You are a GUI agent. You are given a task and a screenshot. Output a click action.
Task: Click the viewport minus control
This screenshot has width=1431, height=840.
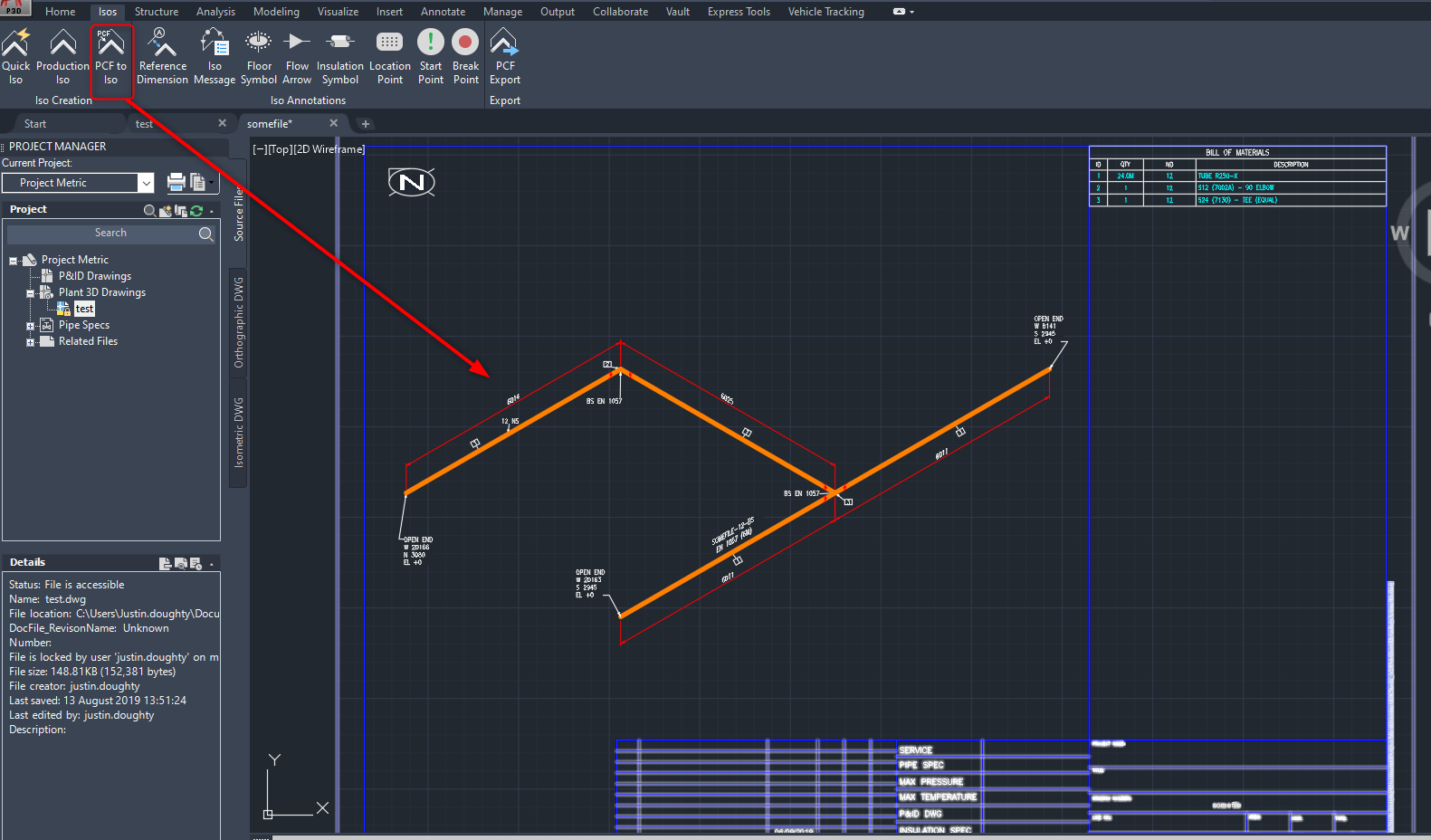point(260,149)
